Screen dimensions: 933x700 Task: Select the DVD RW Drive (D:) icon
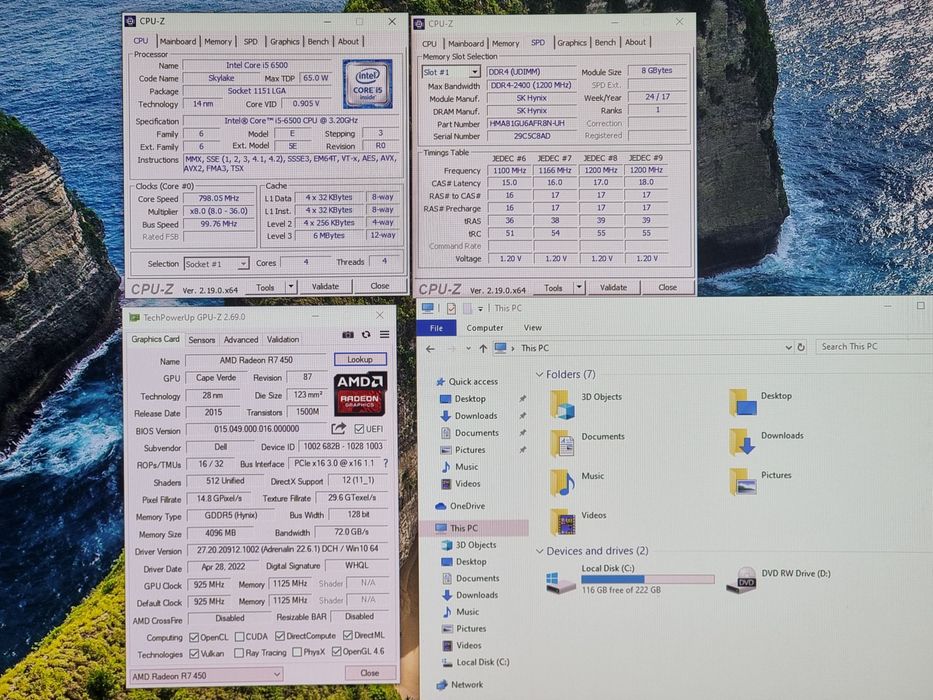741,579
